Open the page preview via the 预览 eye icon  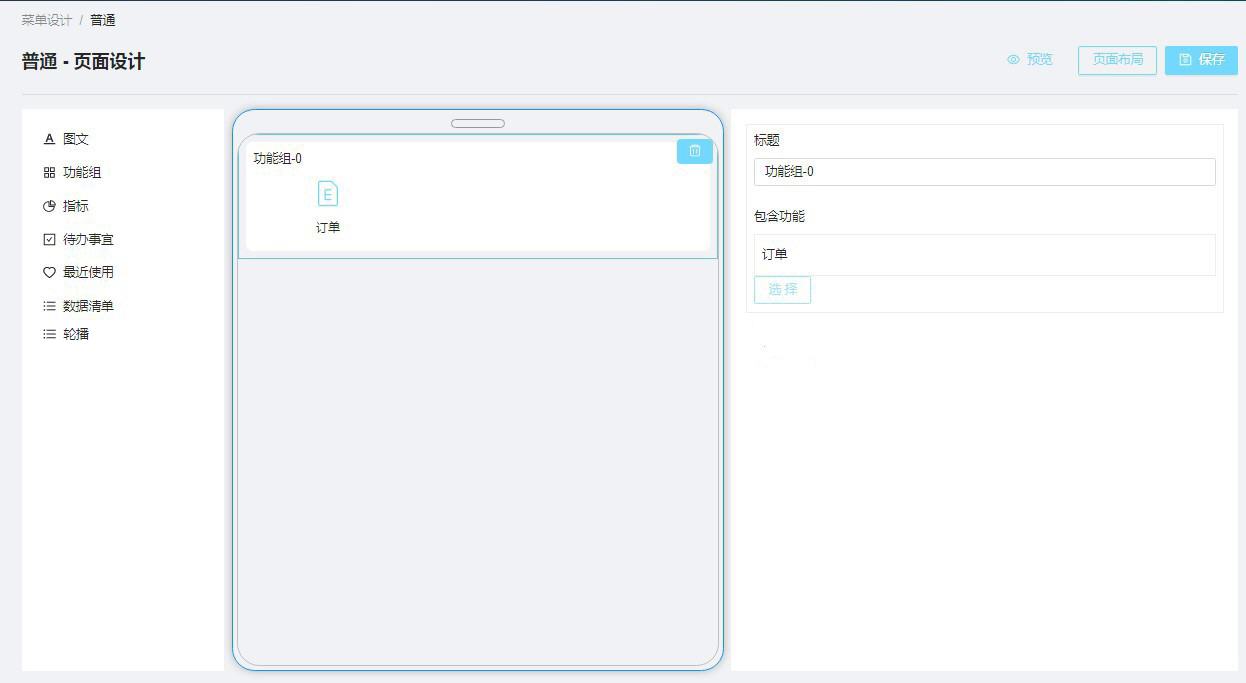pos(1013,60)
